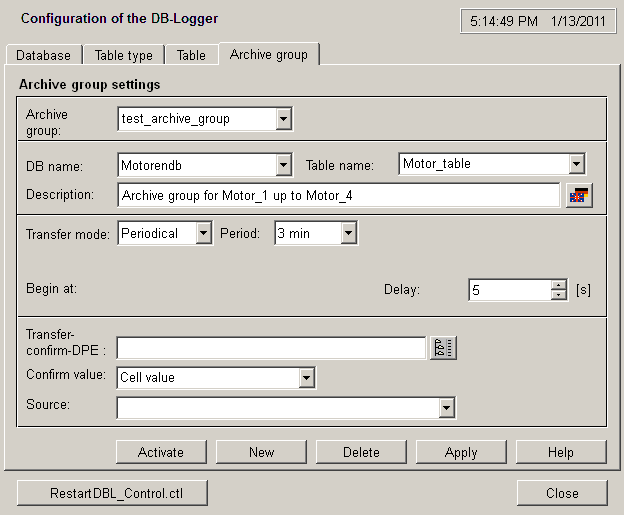Expand the Period dropdown showing 3 min
The image size is (624, 515).
pos(348,234)
